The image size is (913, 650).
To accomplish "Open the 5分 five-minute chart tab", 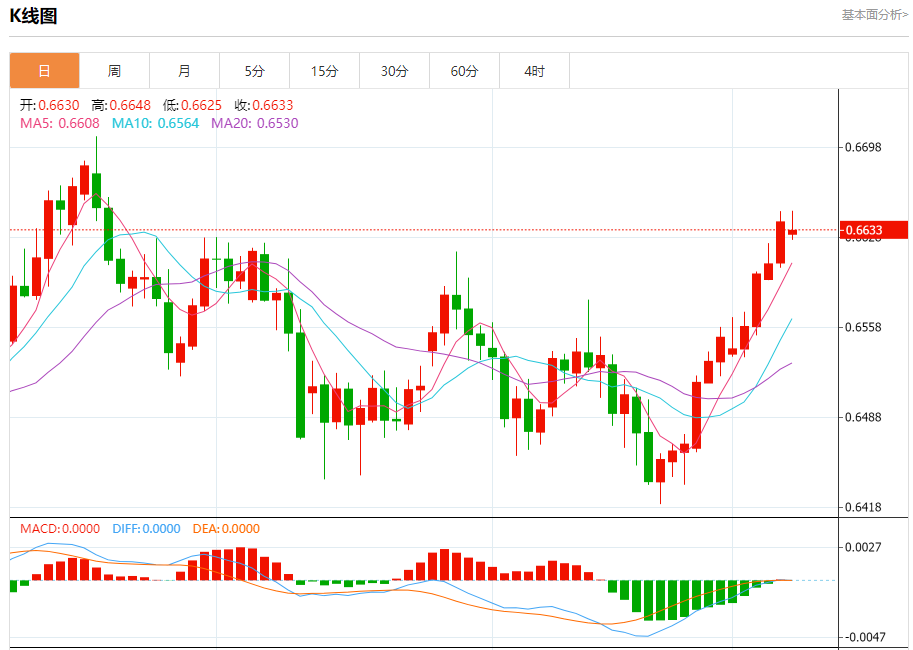I will coord(255,71).
